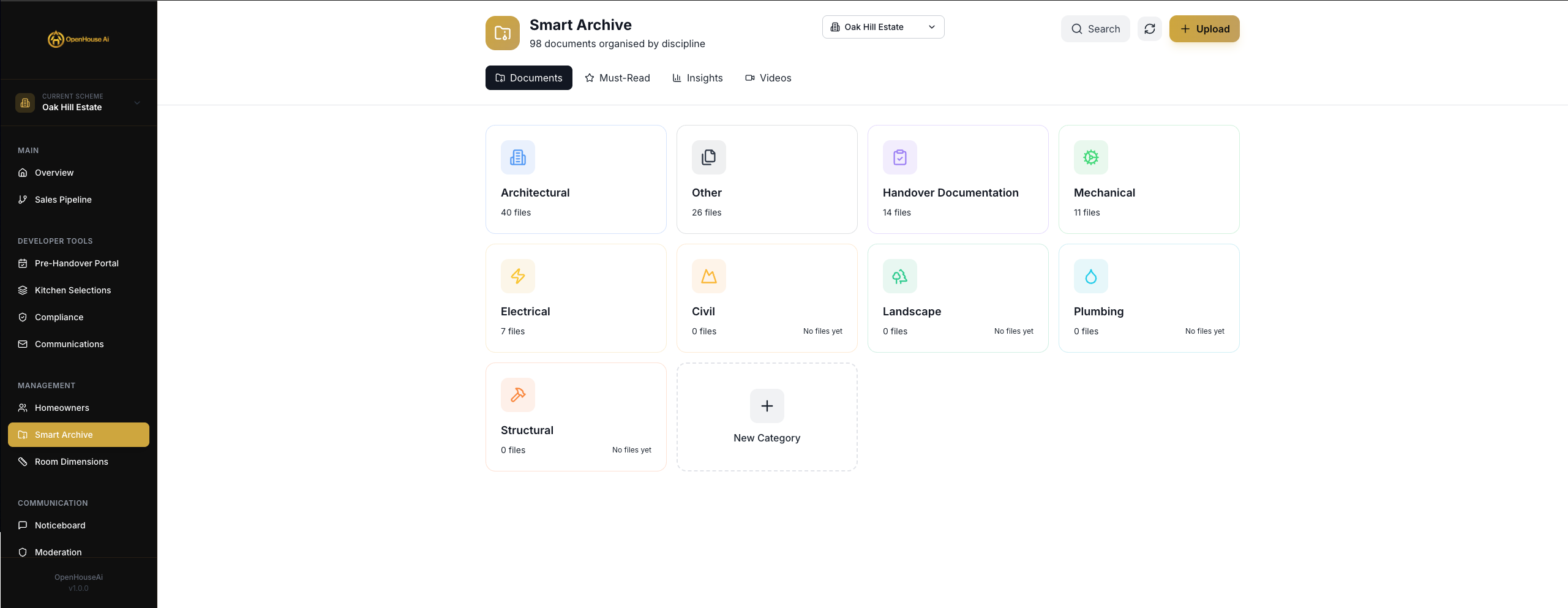Click the Architectural building icon

coord(517,157)
